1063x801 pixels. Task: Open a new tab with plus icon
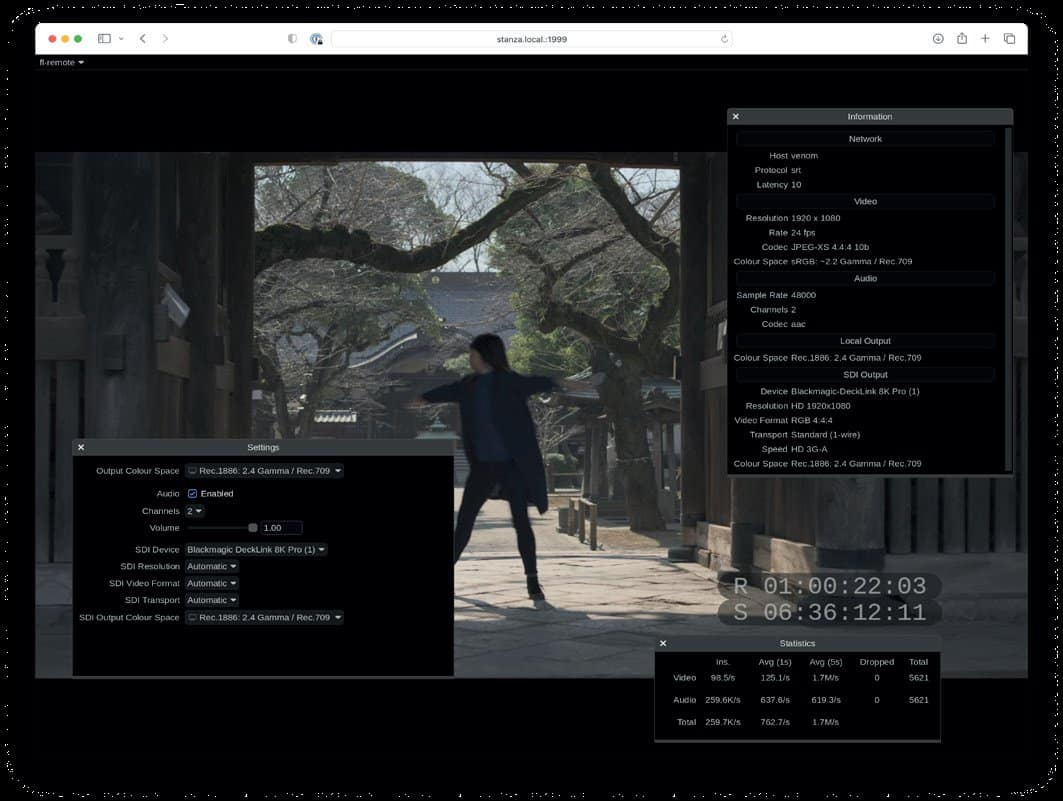[x=985, y=38]
